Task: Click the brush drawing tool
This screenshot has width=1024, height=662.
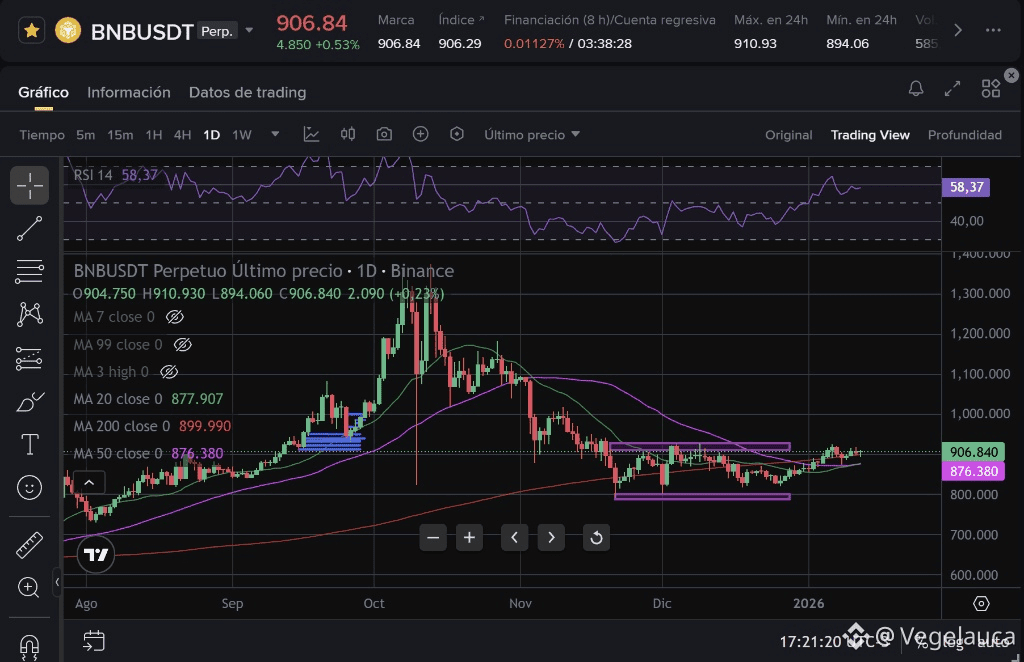Action: (29, 402)
